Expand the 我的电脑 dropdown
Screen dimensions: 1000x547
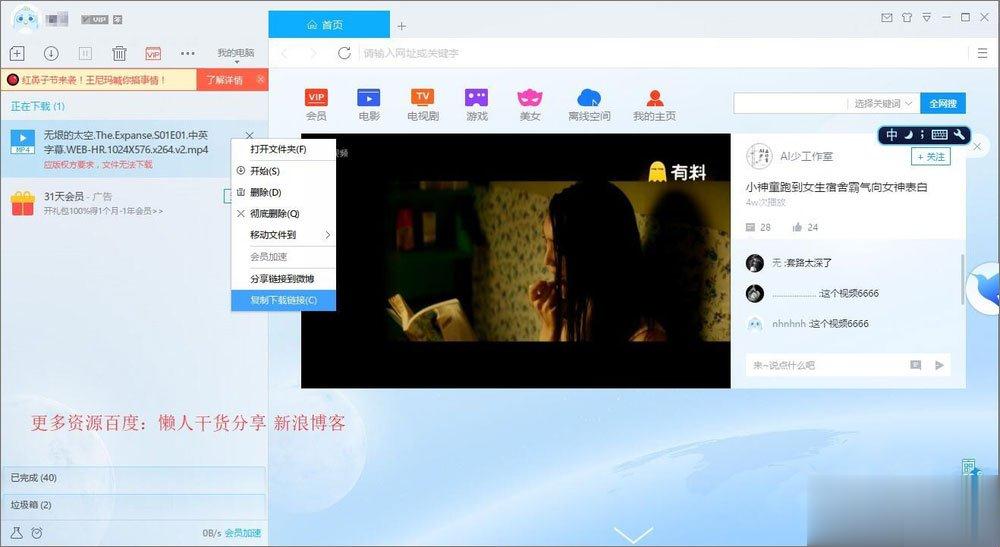236,54
